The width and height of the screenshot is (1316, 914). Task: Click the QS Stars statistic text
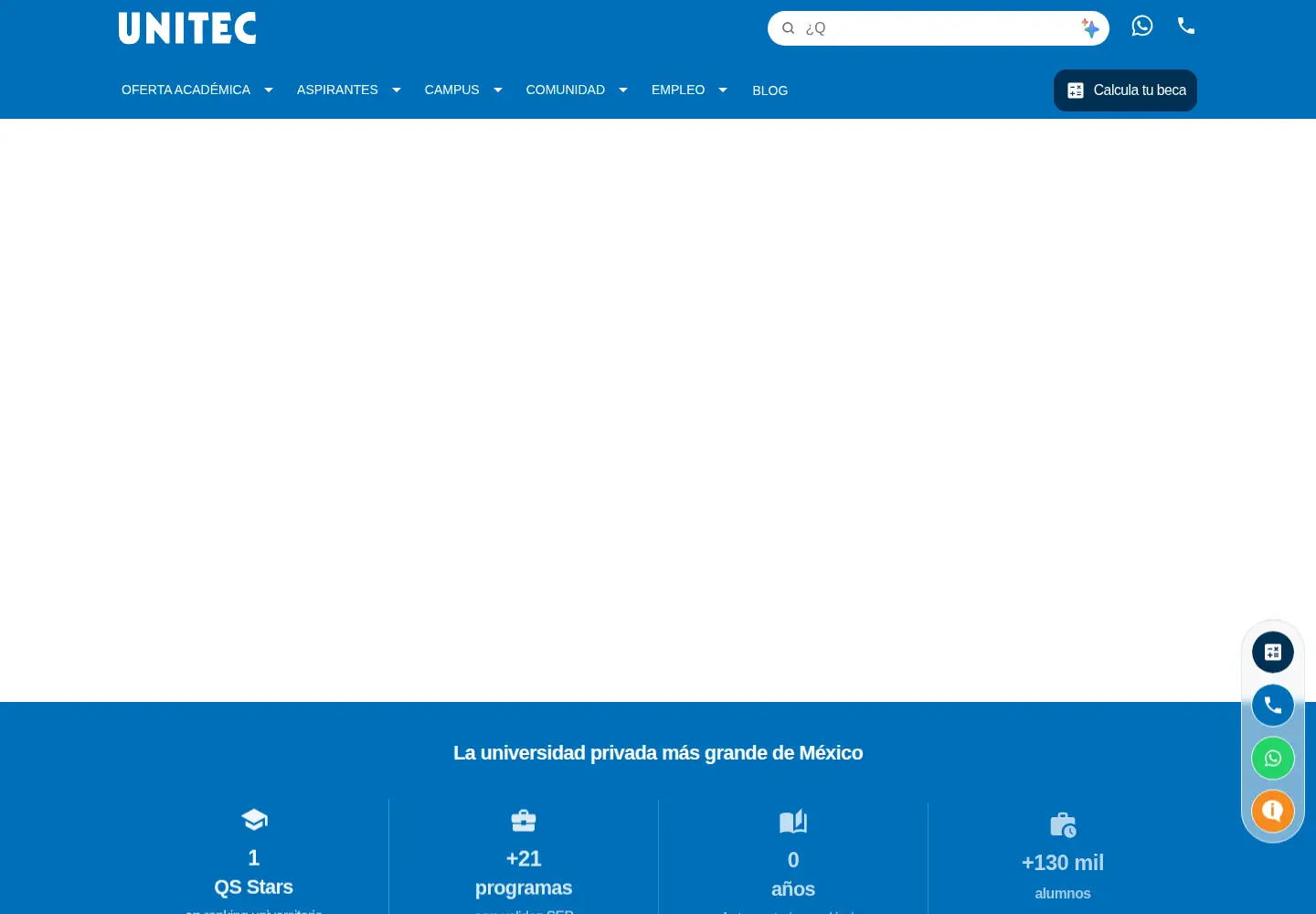254,887
